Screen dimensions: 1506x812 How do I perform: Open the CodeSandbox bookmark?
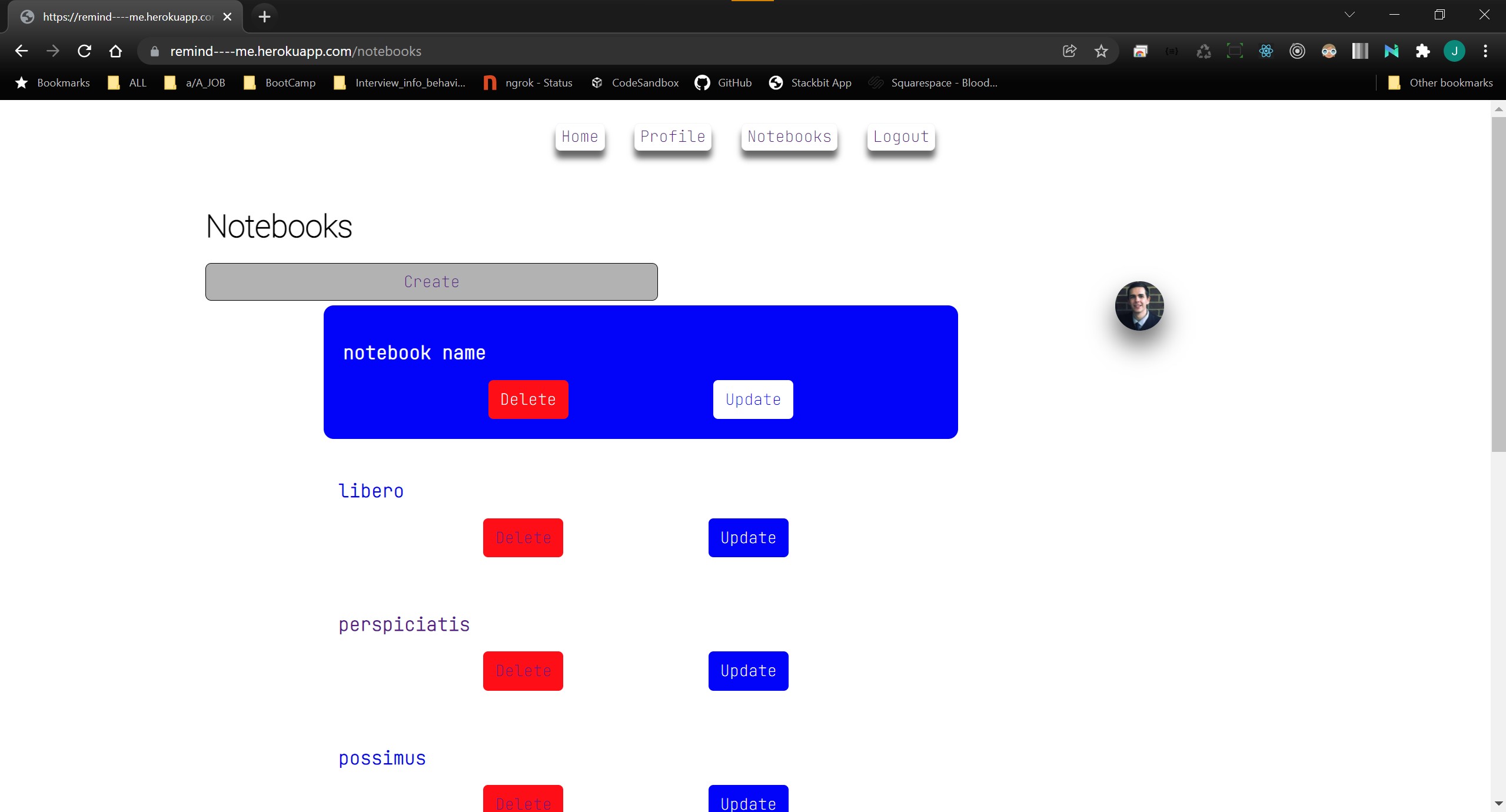(634, 83)
